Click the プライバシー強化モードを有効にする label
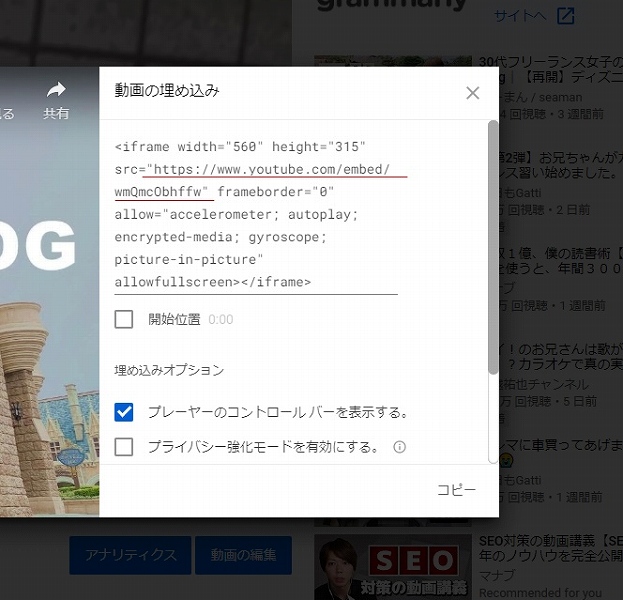 [263, 447]
